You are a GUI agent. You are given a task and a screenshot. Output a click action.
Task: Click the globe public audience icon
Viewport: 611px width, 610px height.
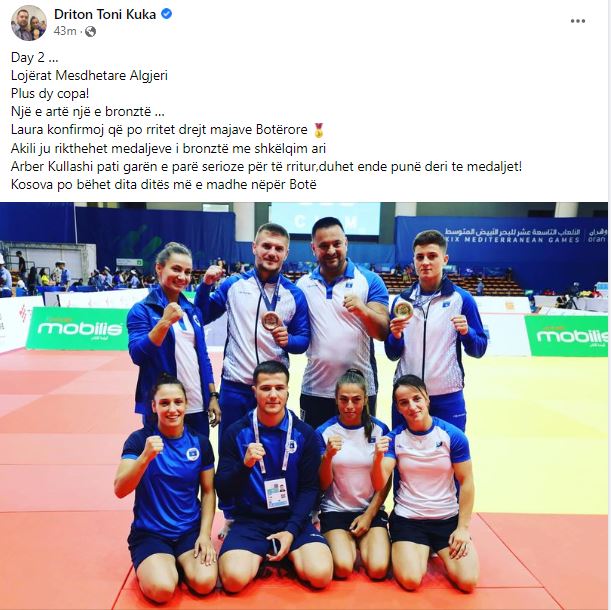point(90,31)
